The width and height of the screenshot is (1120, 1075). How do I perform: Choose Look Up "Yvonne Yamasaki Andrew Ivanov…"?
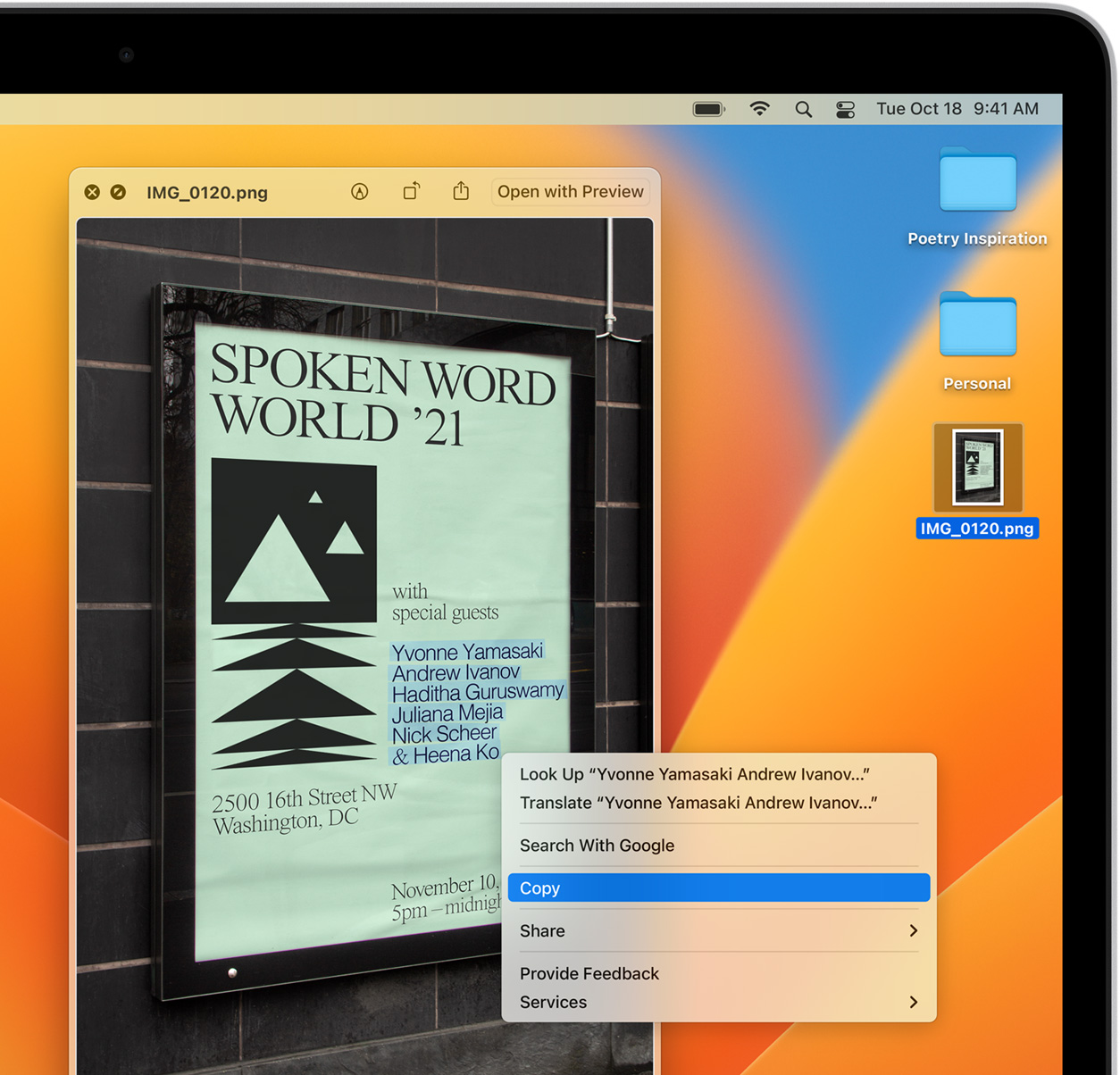[694, 774]
